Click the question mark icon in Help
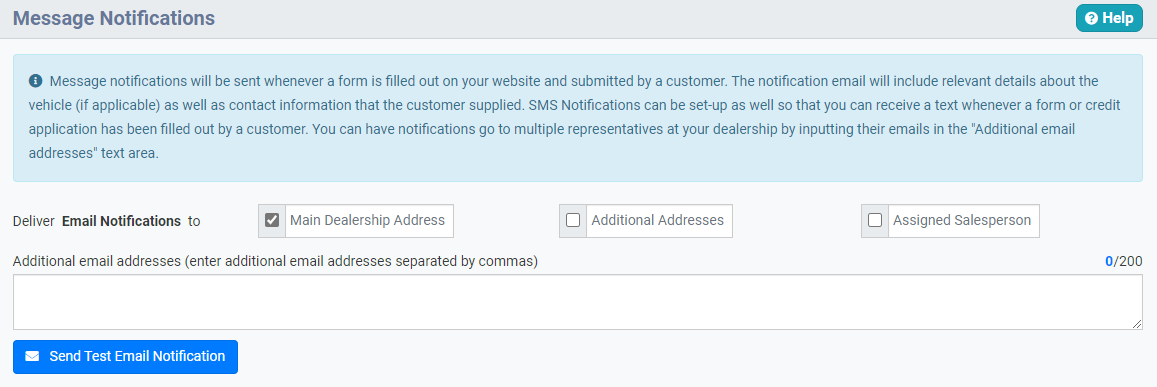This screenshot has height=387, width=1157. pos(1091,18)
